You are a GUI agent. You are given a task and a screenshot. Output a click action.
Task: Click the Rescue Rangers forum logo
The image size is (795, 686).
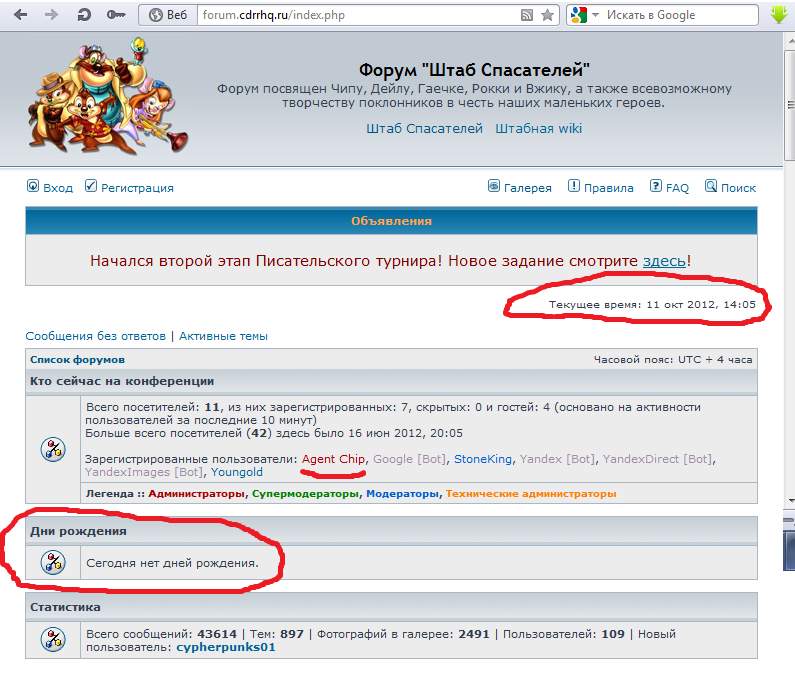[107, 96]
